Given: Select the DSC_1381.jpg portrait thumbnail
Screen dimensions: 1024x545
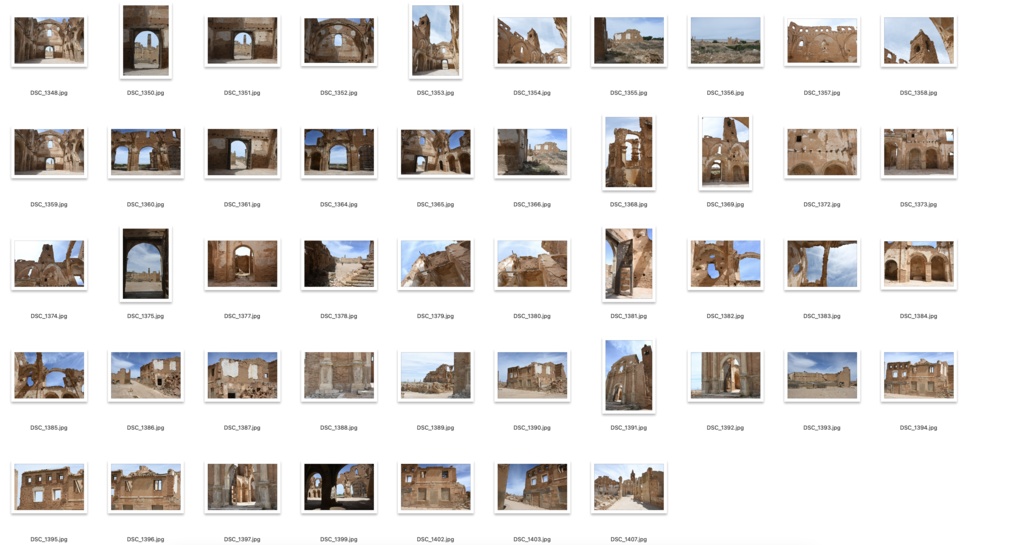Looking at the screenshot, I should coord(629,264).
